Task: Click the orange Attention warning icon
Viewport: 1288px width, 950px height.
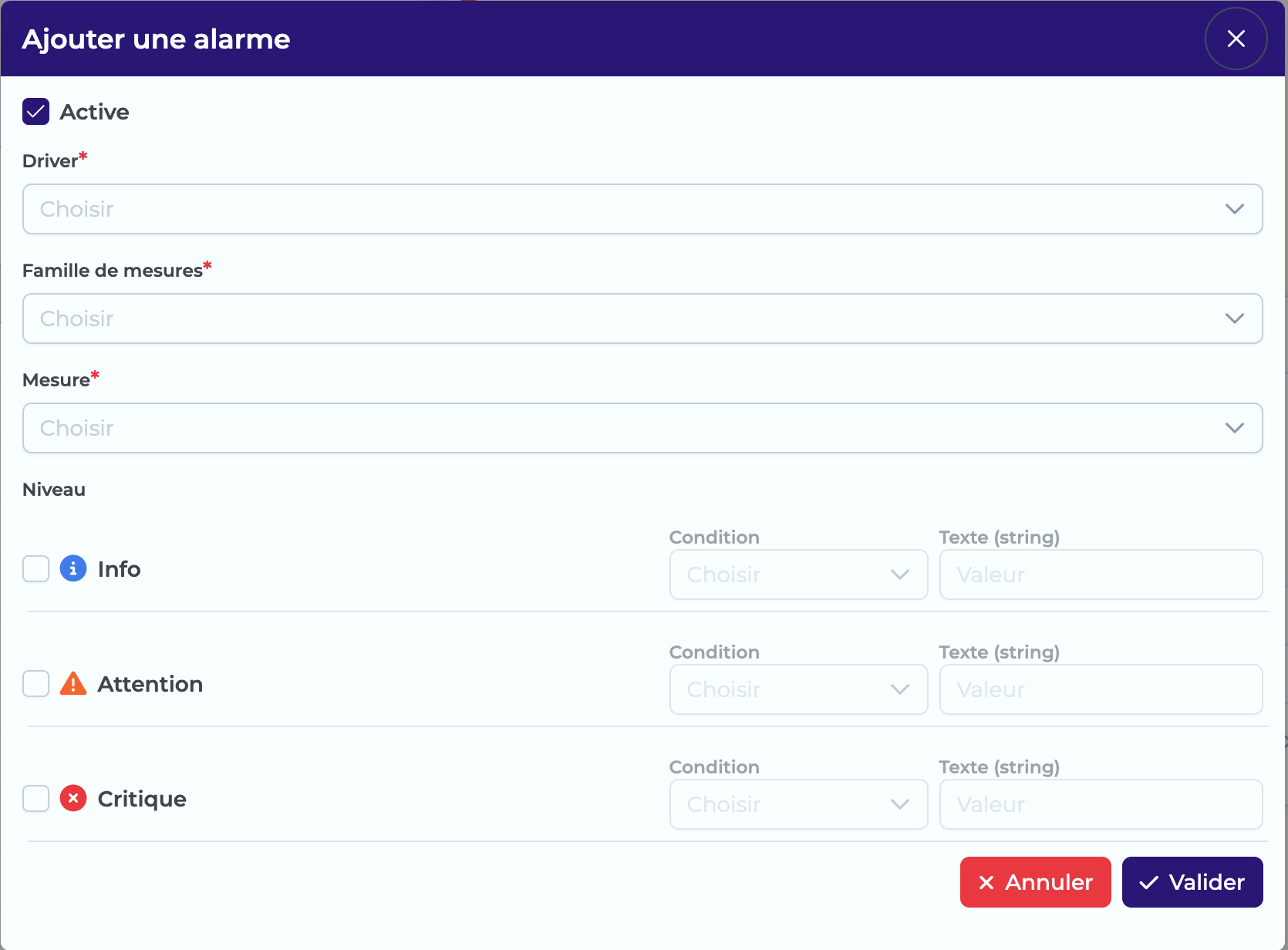Action: tap(73, 683)
